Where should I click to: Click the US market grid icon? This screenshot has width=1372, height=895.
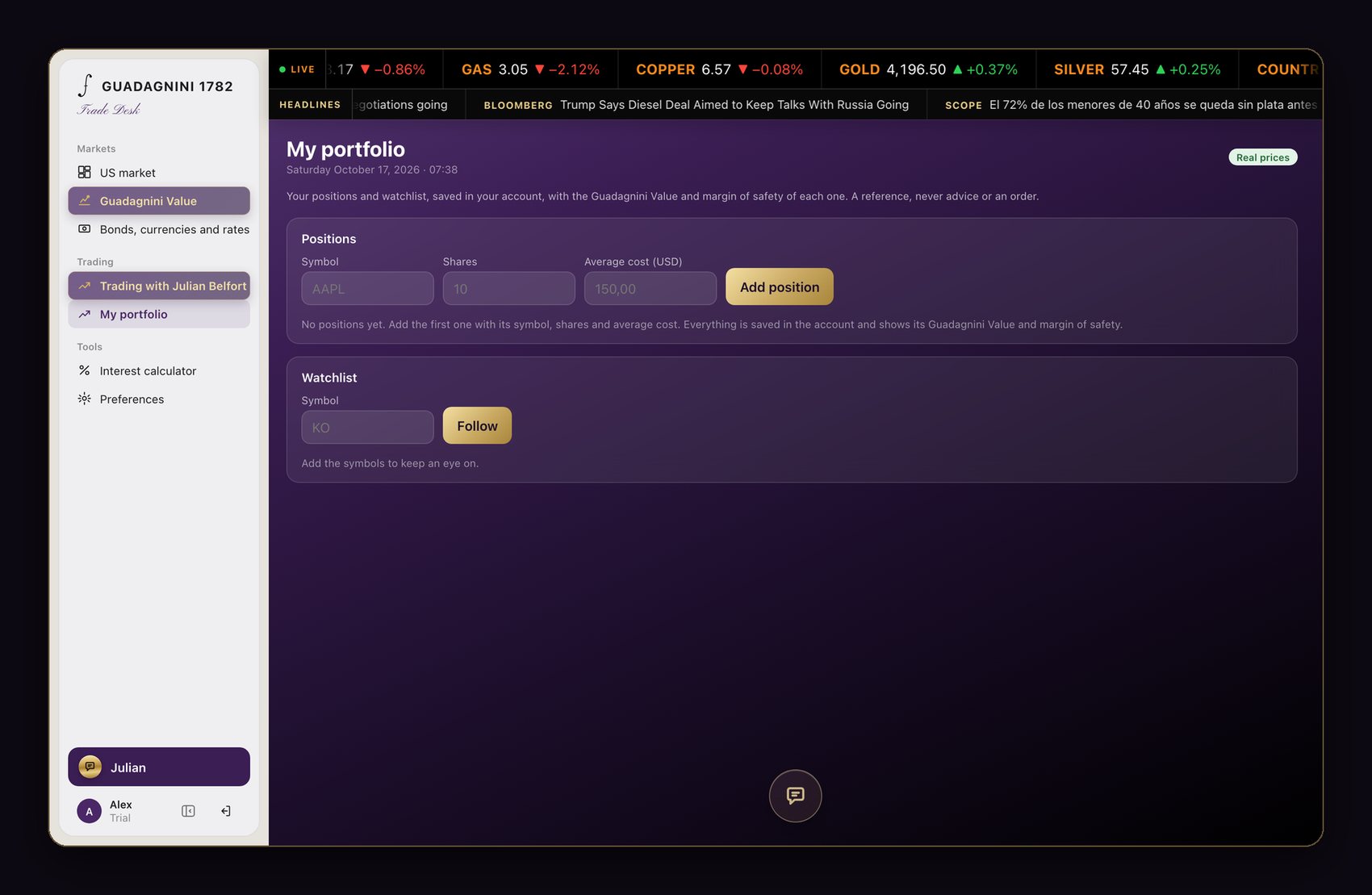coord(84,172)
